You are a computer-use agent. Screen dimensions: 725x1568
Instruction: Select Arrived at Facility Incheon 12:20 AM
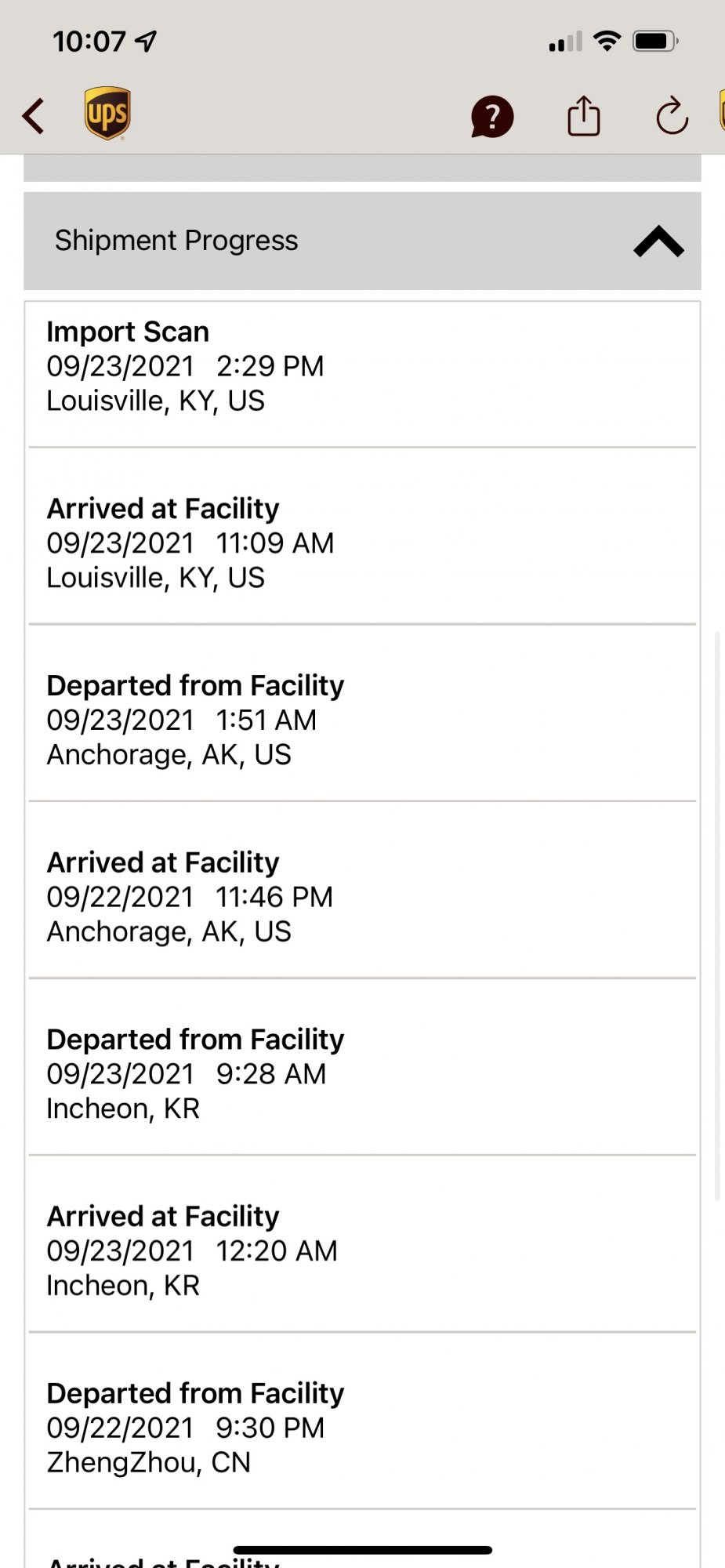point(362,1250)
